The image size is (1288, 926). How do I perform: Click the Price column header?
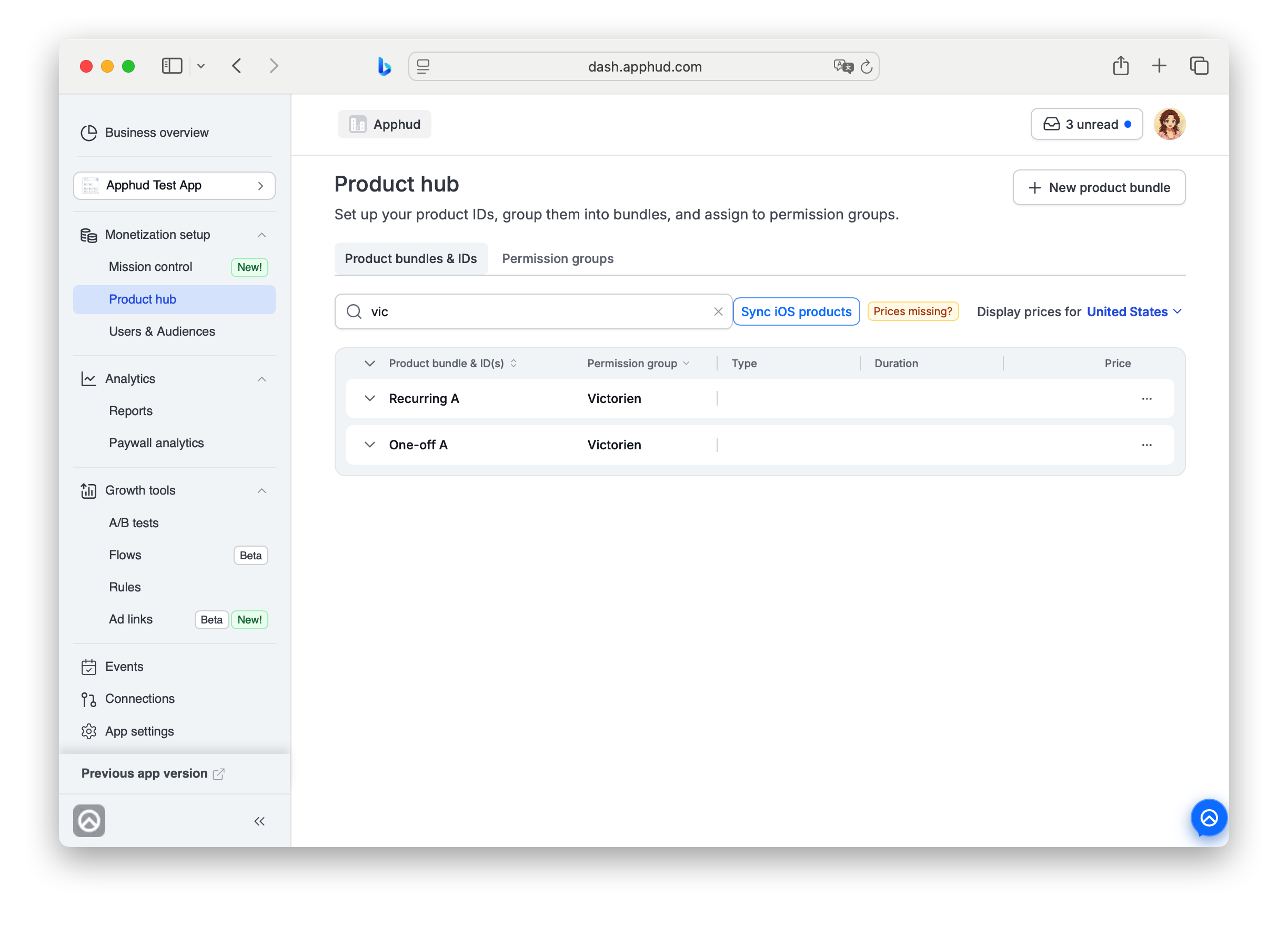pos(1118,364)
